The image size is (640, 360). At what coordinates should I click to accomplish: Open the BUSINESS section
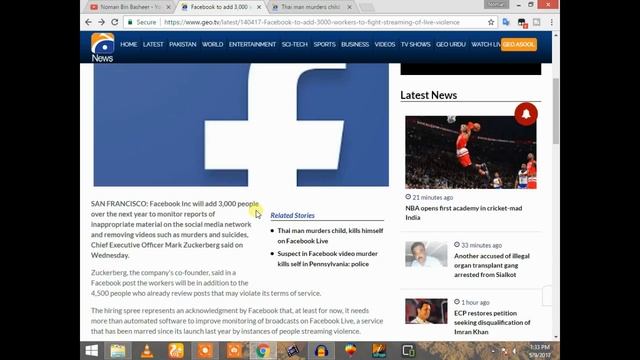click(x=355, y=44)
